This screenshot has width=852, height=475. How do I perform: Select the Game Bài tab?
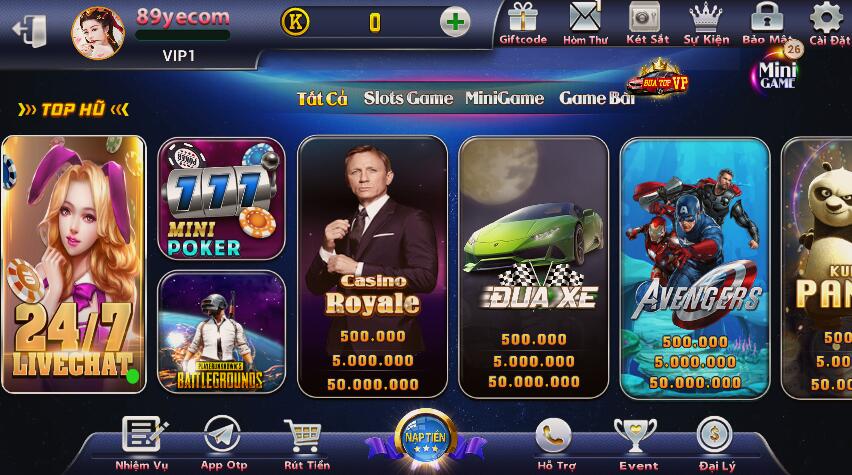pos(597,98)
